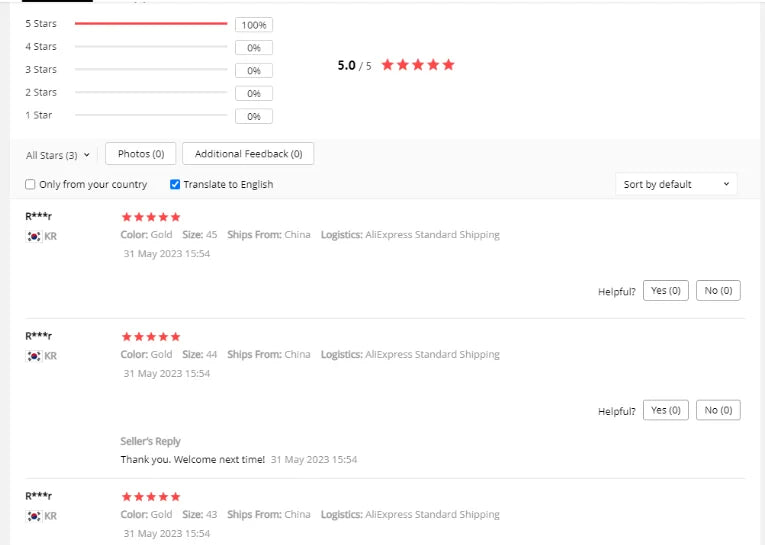Click the 0% value for 4 Stars
Image resolution: width=765 pixels, height=545 pixels.
tap(254, 48)
